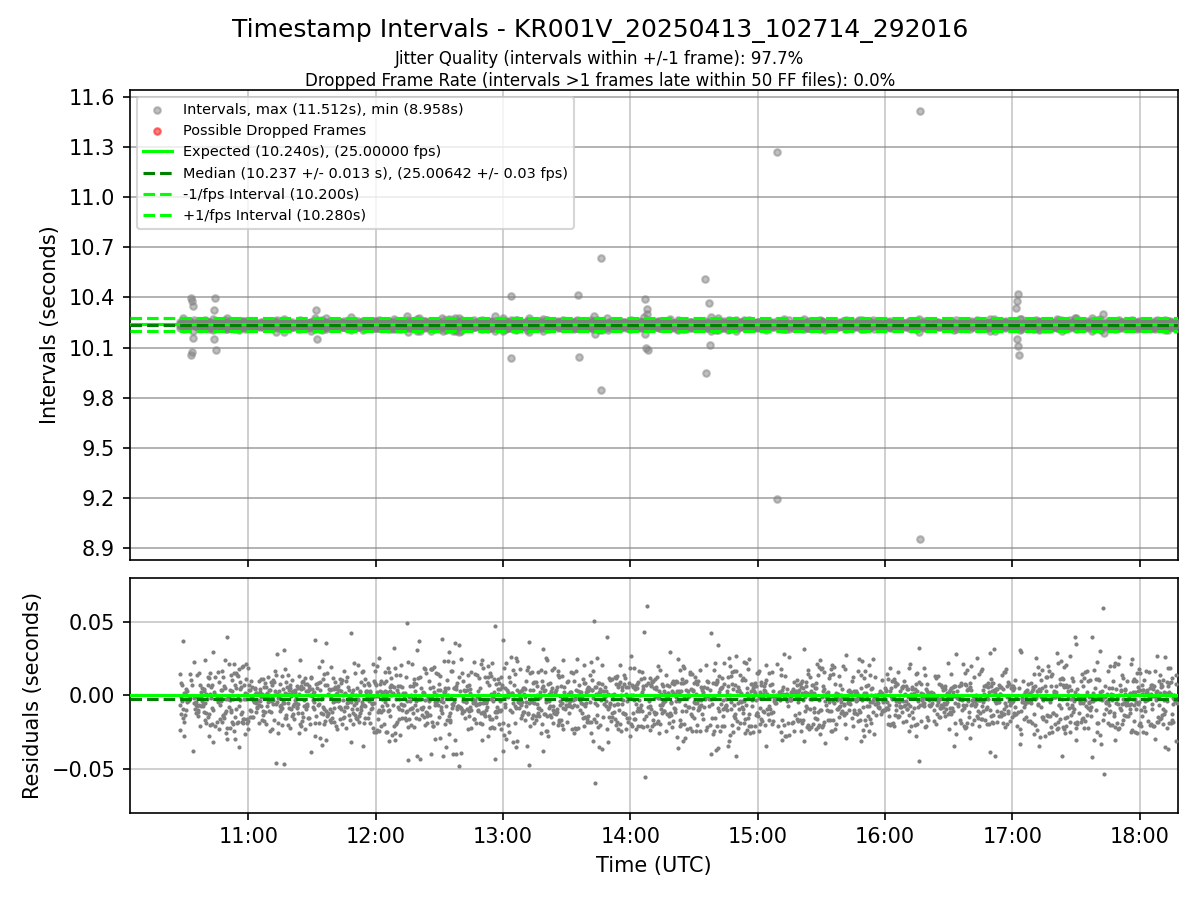The height and width of the screenshot is (900, 1200).
Task: Click legend entry Possible Dropped Frames
Action: [274, 130]
